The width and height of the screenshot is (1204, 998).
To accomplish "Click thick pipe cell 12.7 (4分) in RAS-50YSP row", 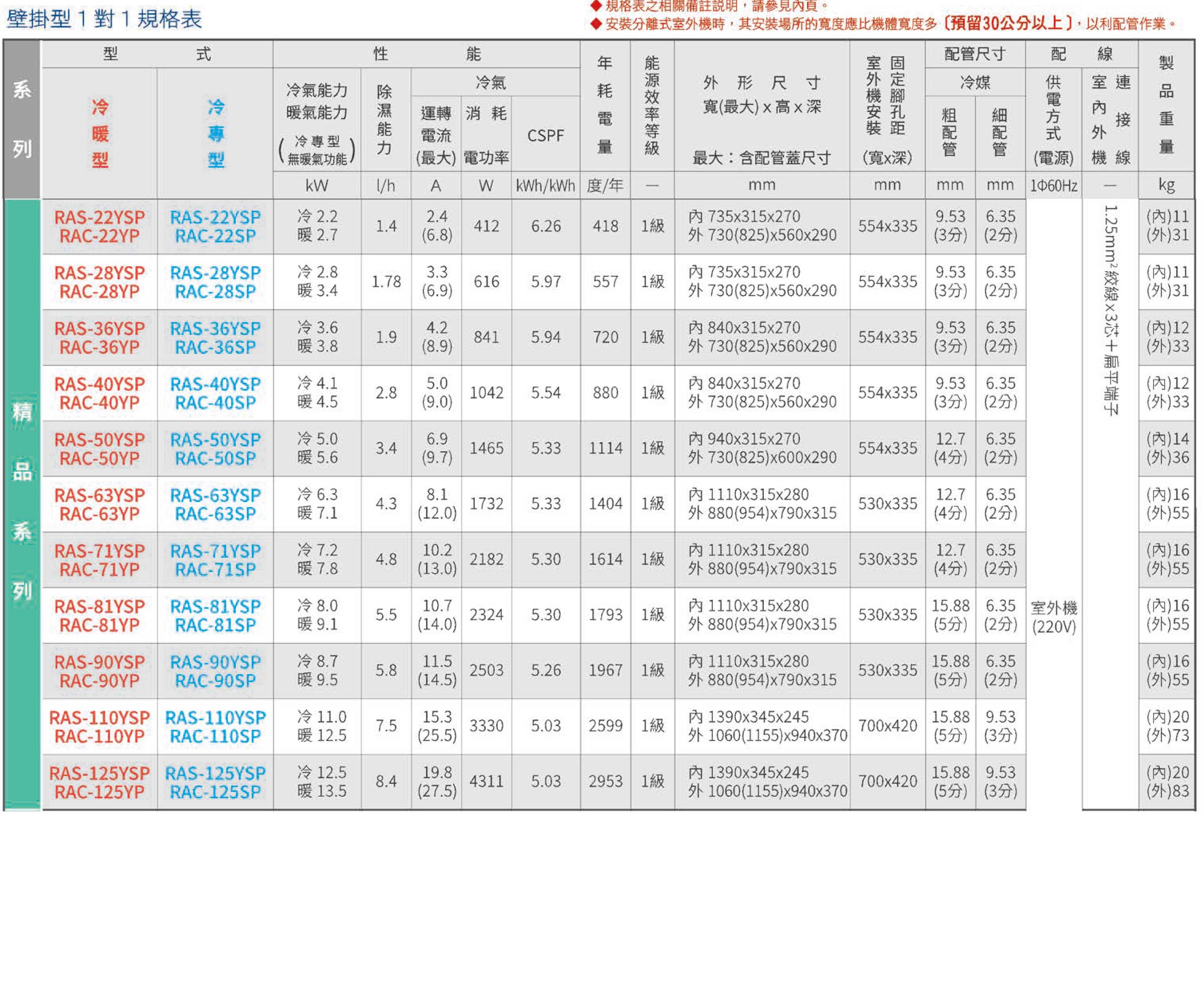I will 950,449.
